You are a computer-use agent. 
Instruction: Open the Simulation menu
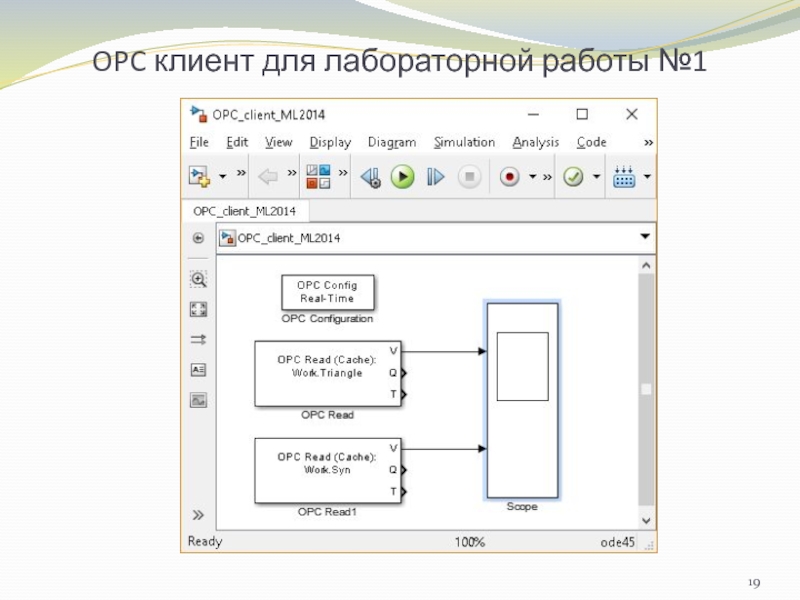[464, 143]
